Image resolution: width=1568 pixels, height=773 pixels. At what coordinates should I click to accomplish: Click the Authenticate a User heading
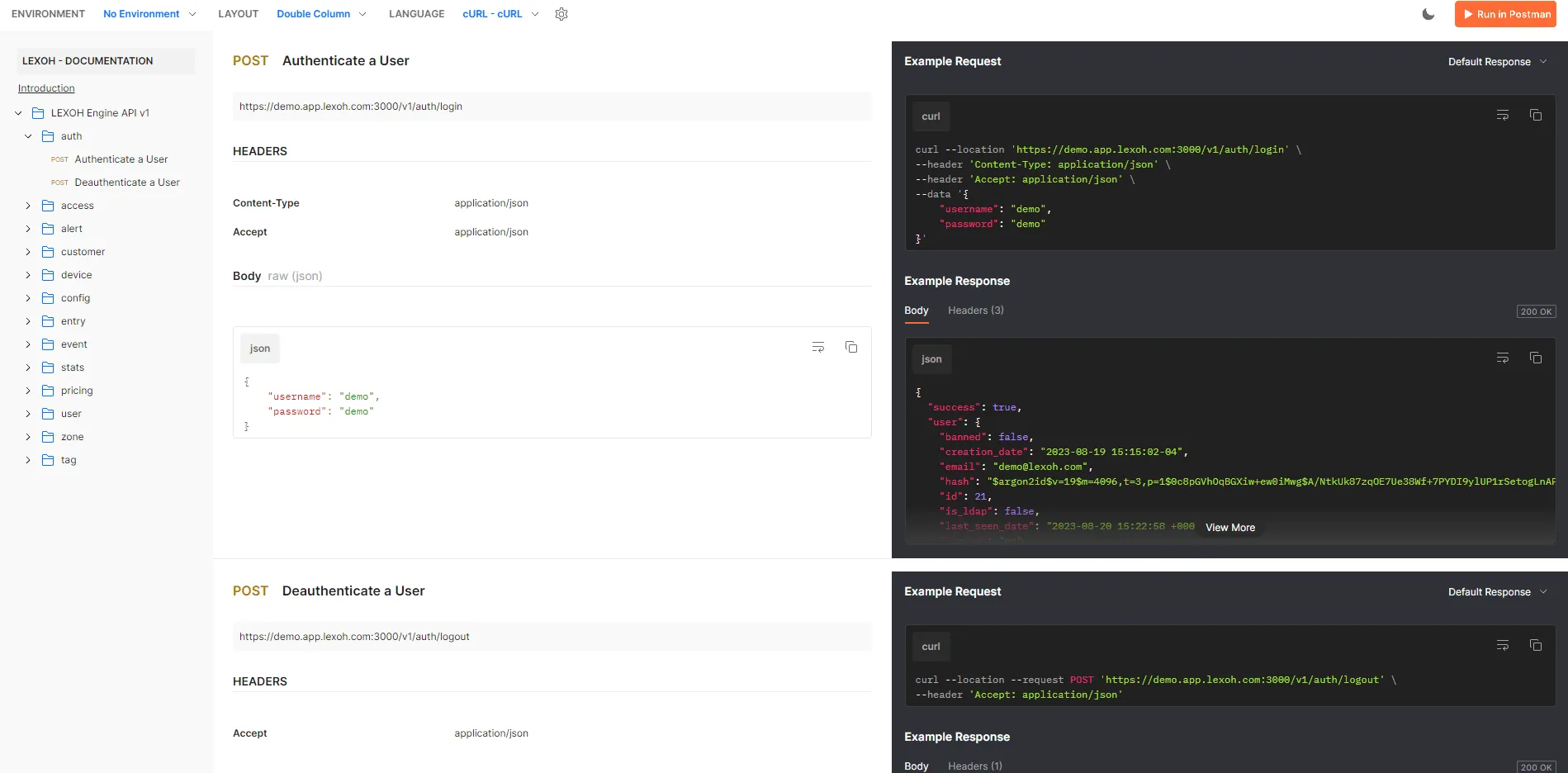346,61
